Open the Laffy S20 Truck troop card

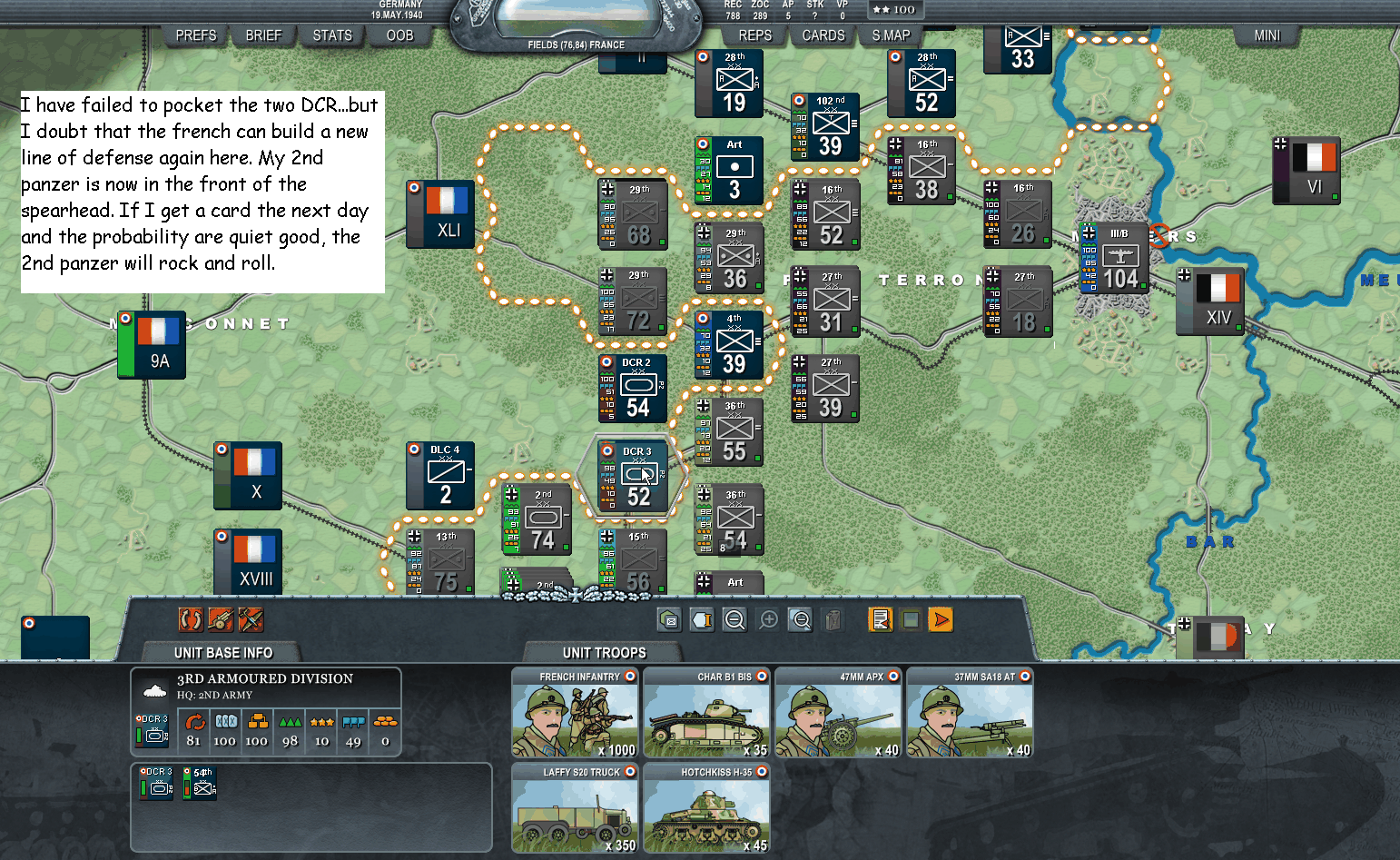coord(576,808)
